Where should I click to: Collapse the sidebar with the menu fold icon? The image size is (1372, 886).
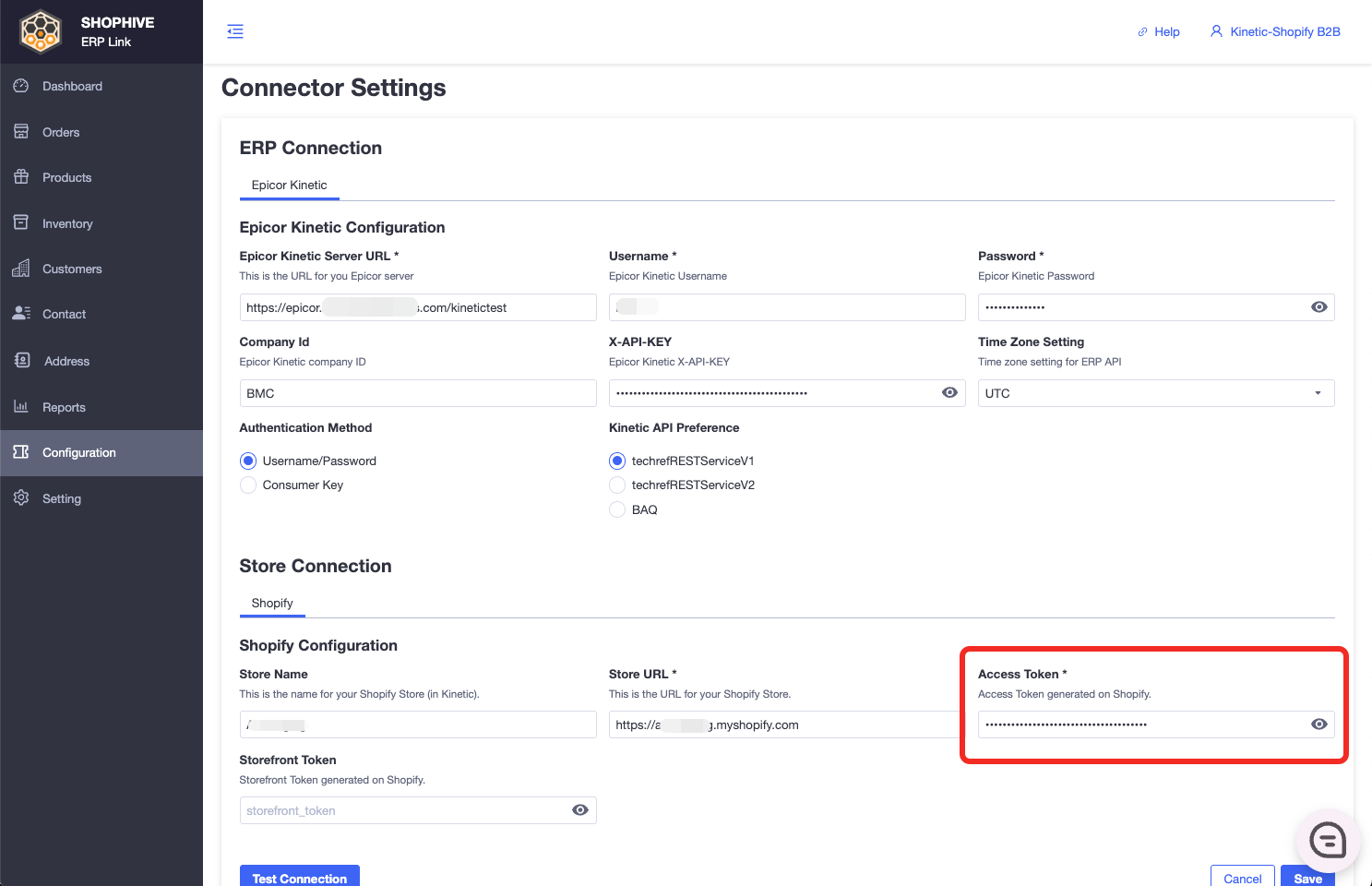click(235, 31)
